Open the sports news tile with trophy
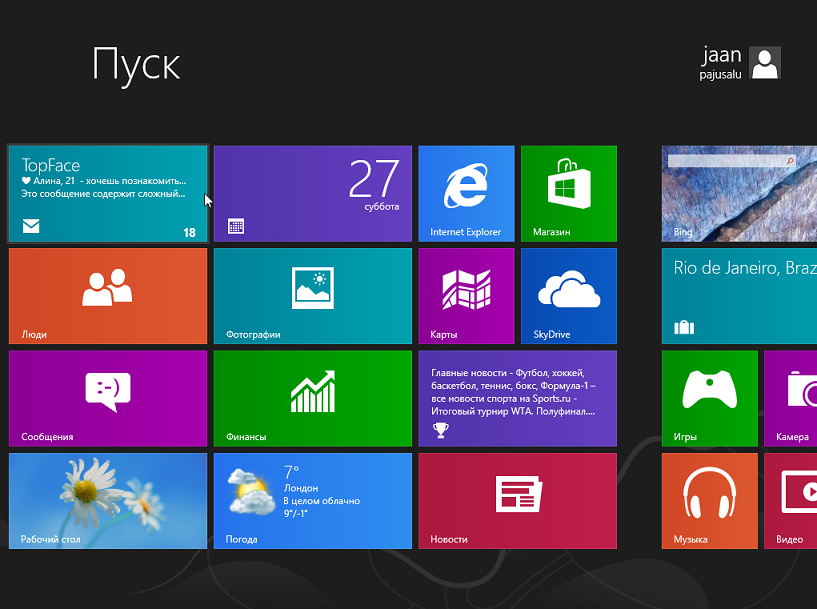 point(517,399)
